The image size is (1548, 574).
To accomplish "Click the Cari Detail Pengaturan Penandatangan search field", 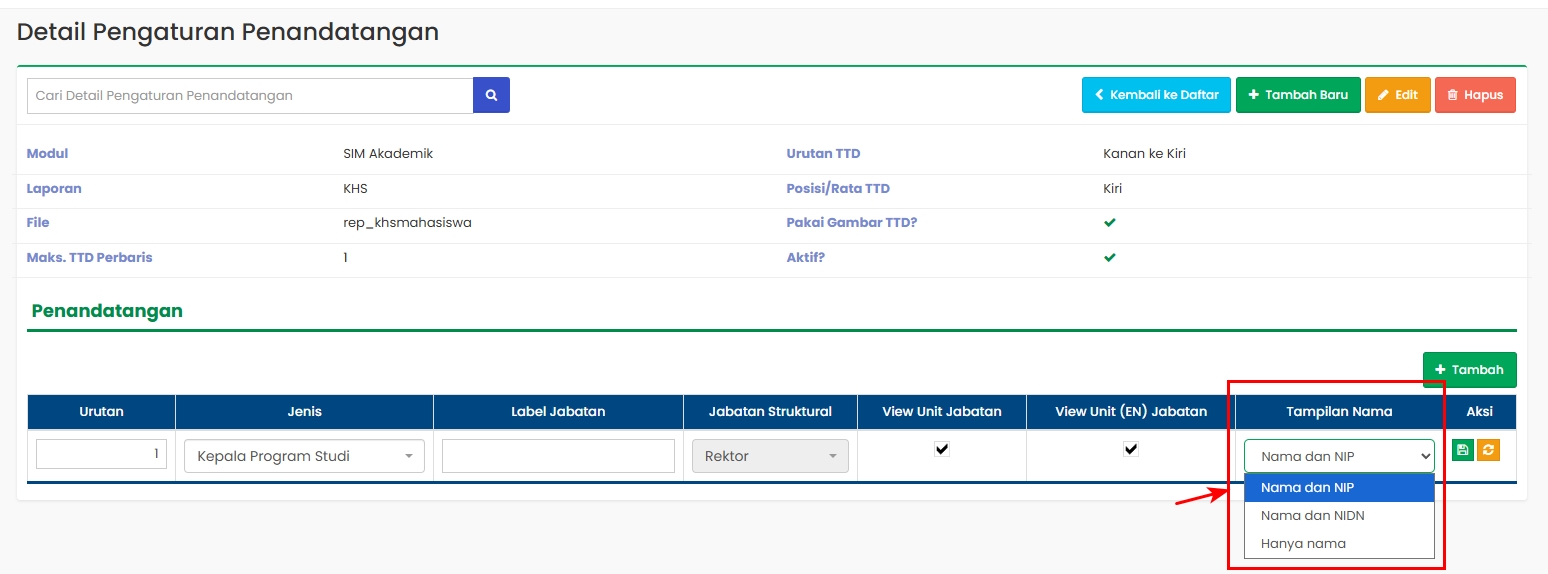I will pos(250,96).
